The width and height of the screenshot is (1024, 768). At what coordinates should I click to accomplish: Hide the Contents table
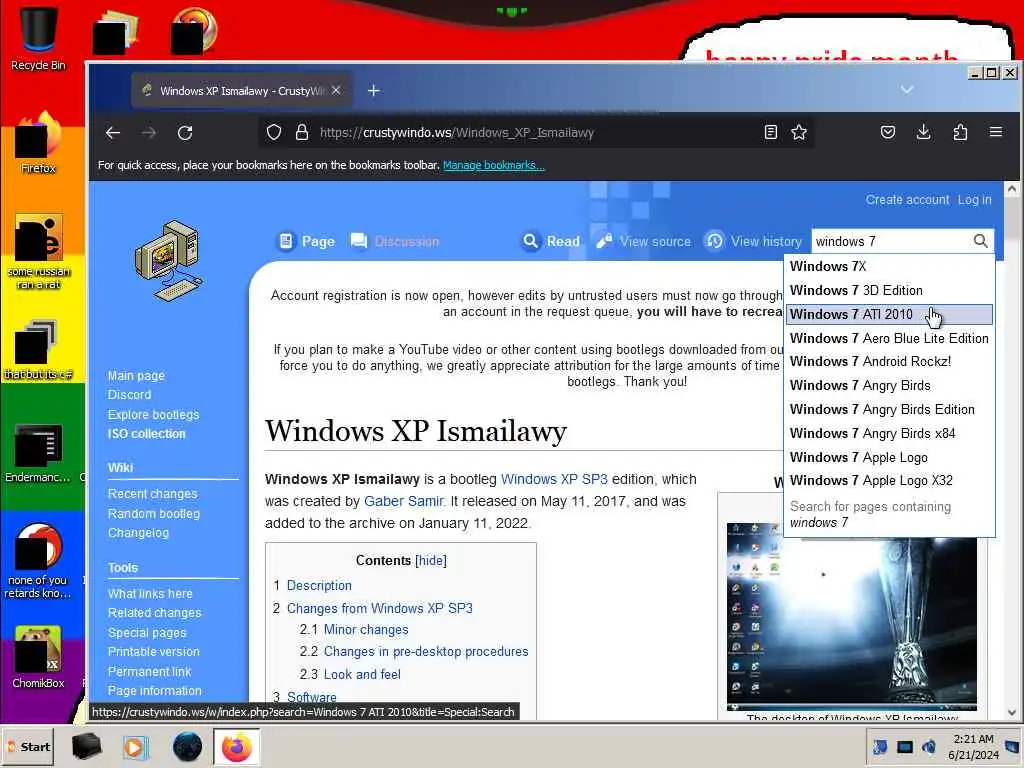click(431, 560)
